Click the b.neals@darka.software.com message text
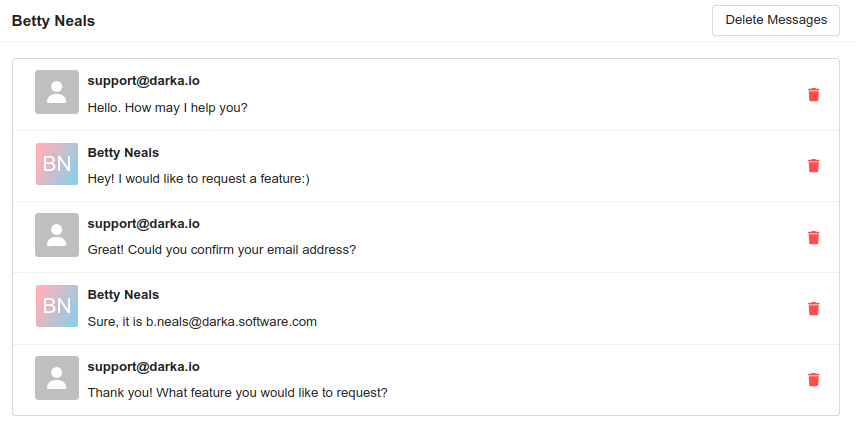Image resolution: width=856 pixels, height=432 pixels. [x=202, y=322]
